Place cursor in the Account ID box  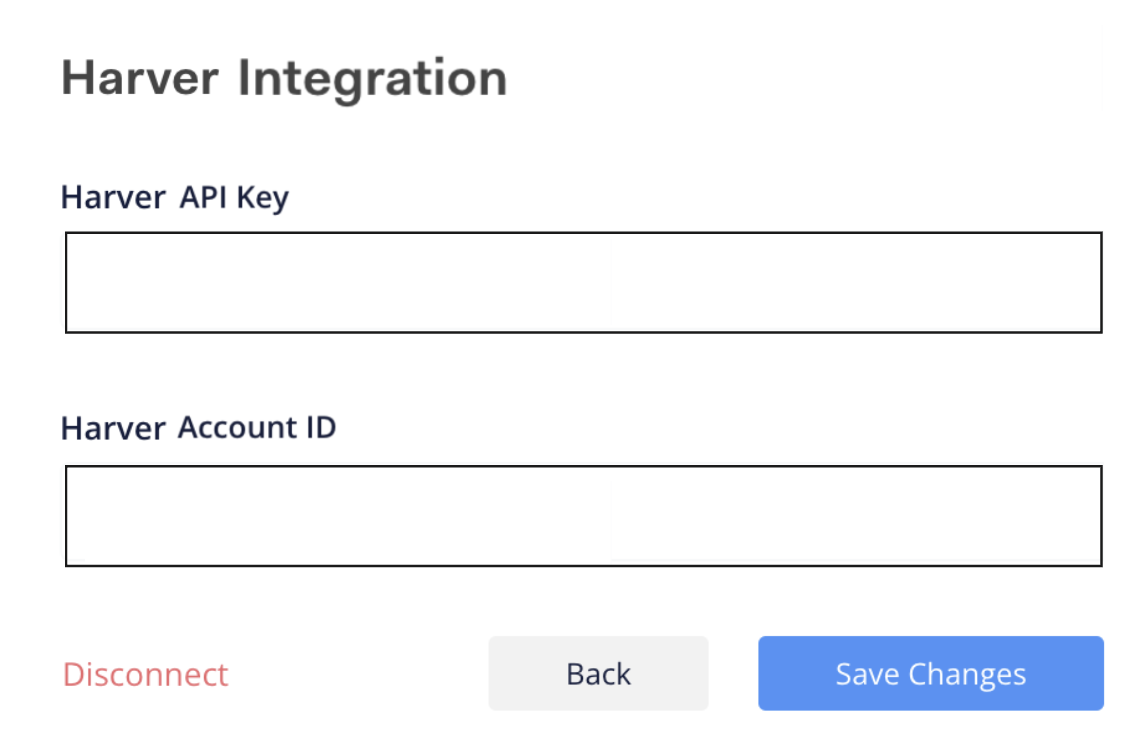pos(583,515)
